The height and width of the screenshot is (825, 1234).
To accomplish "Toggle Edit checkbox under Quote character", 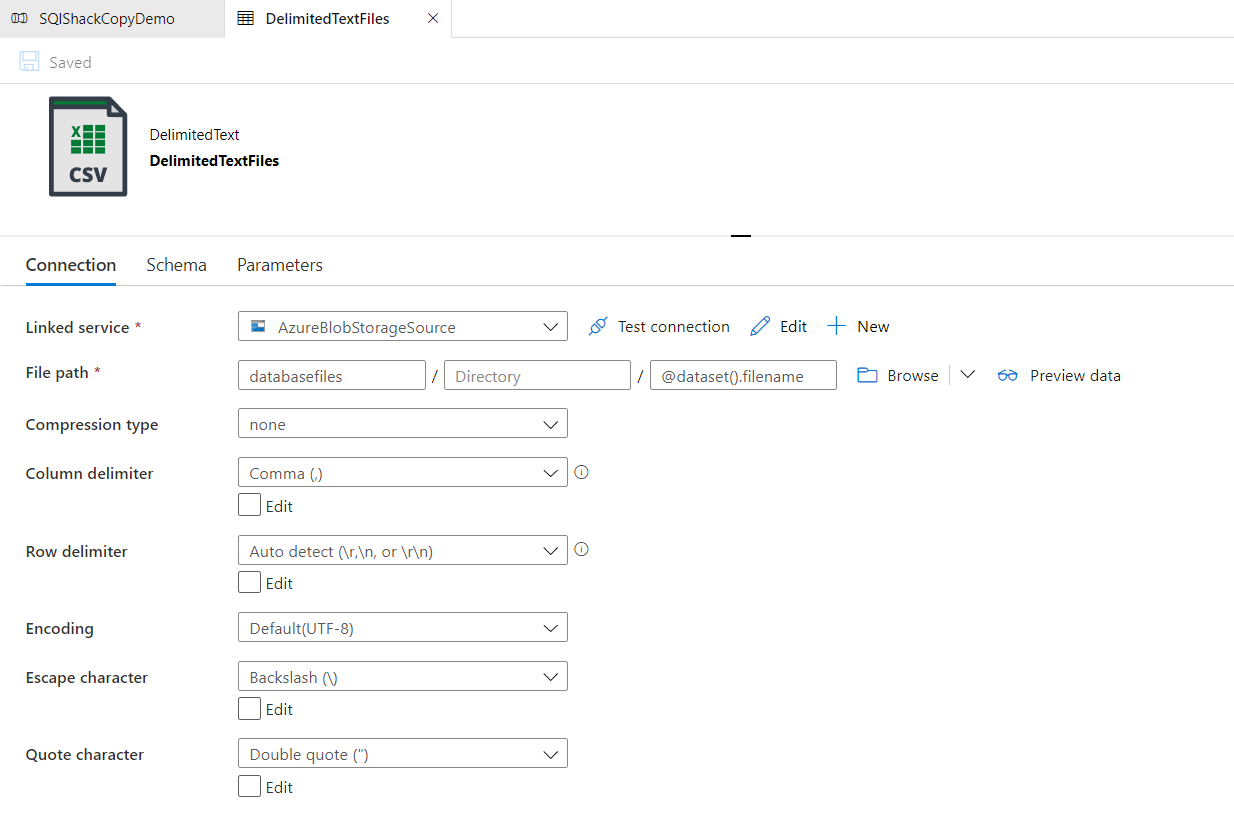I will tap(250, 786).
